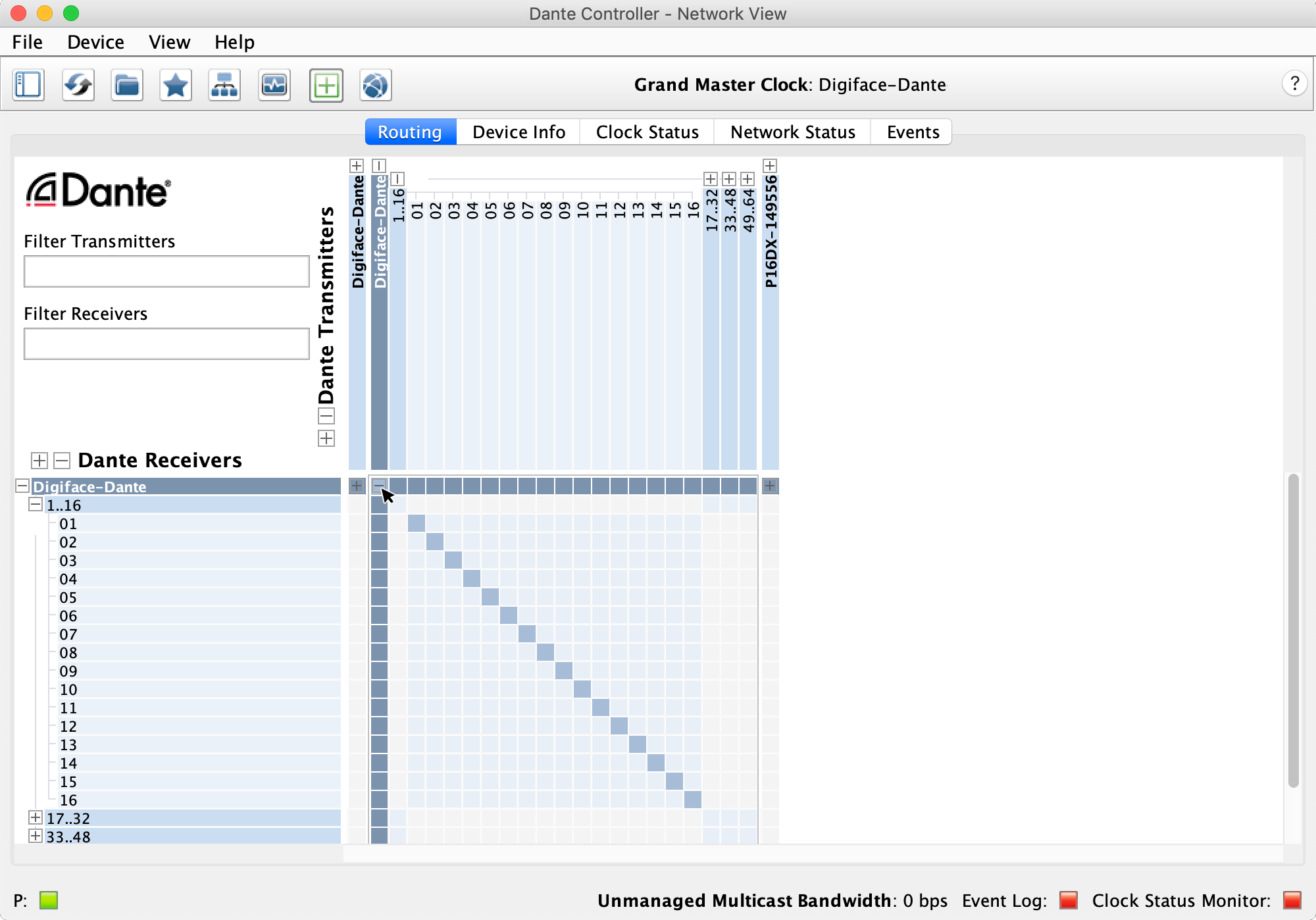Click the Reload Device Information icon
Viewport: 1316px width, 920px height.
78,85
